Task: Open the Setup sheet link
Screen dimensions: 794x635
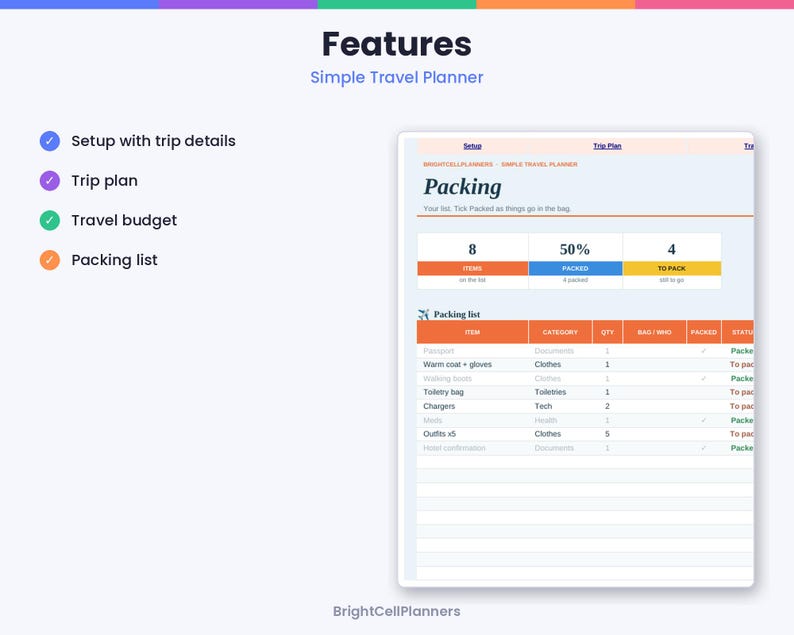Action: 472,146
